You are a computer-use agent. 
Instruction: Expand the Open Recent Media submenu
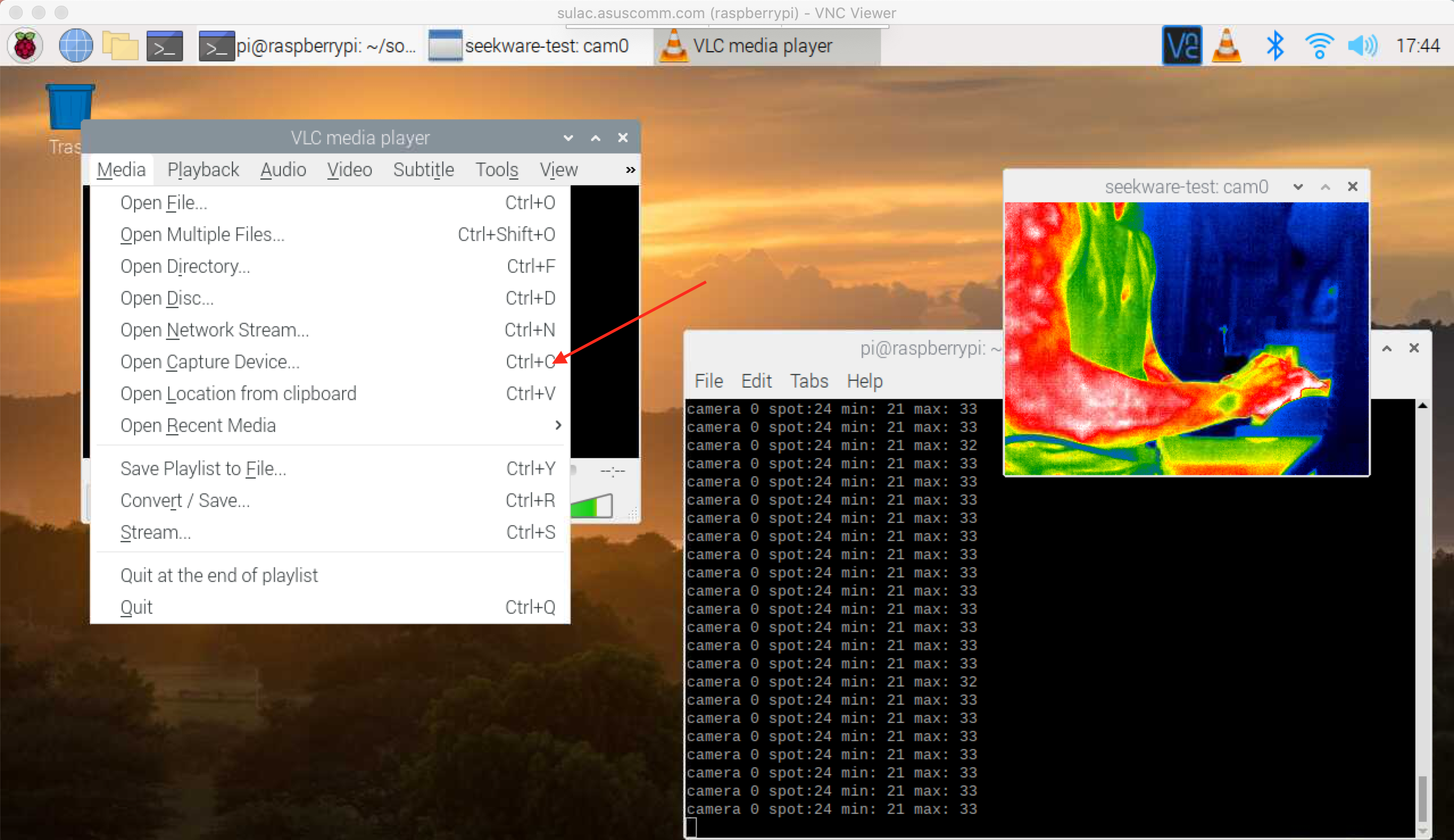tap(330, 425)
